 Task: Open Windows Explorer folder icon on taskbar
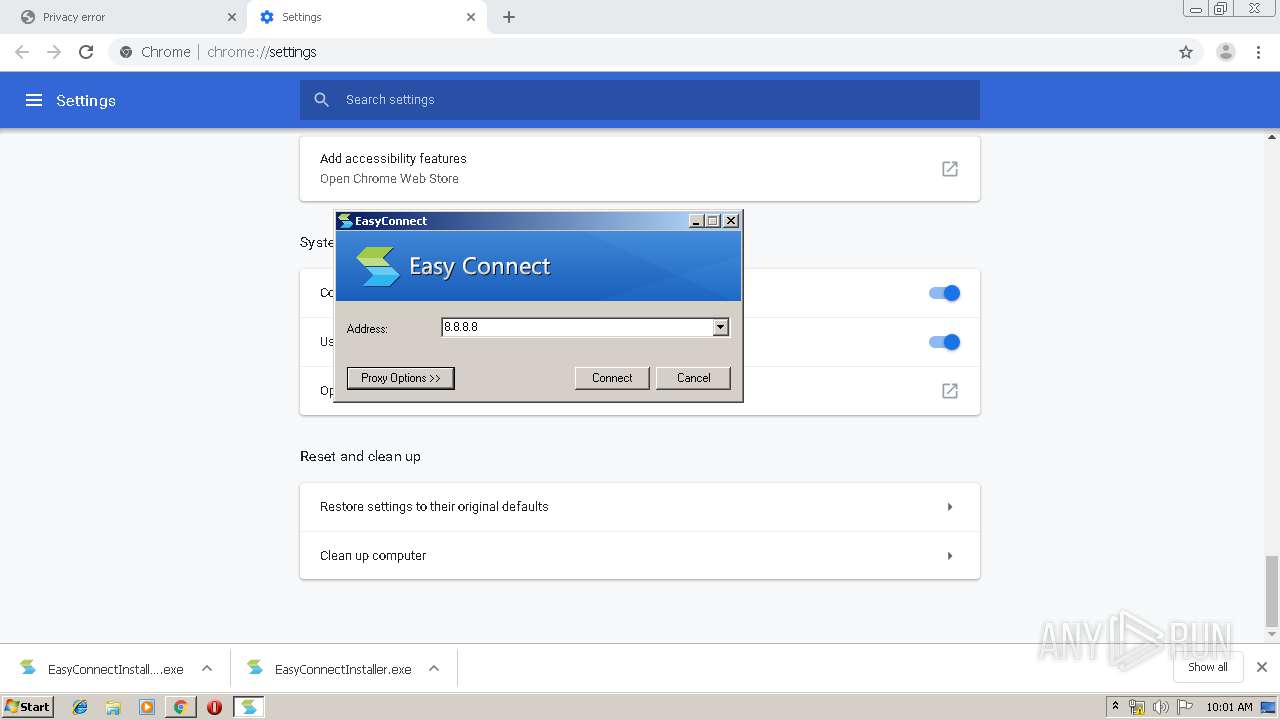(113, 707)
